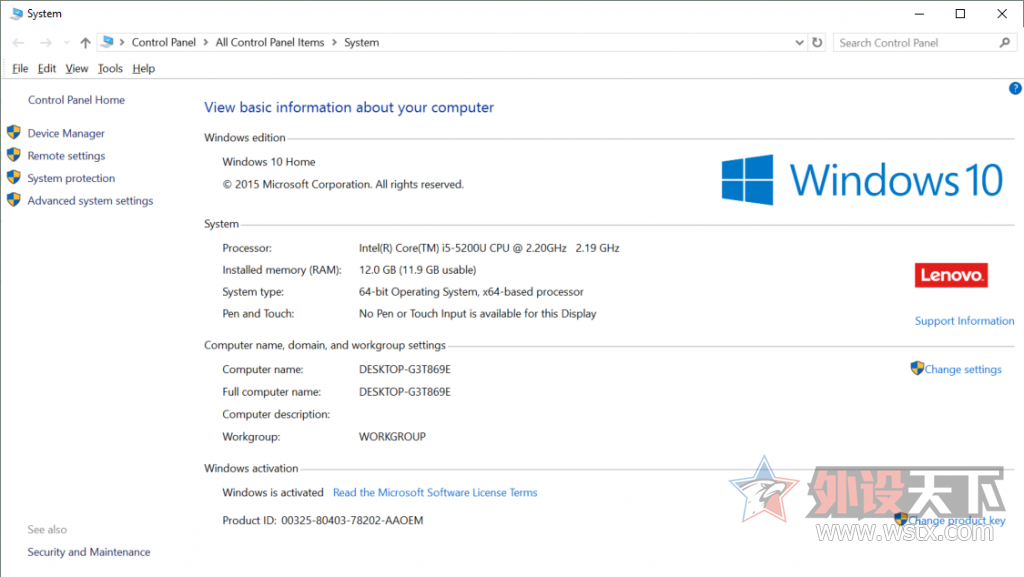Click the No Pen or Touch Input text
This screenshot has width=1024, height=577.
point(477,314)
